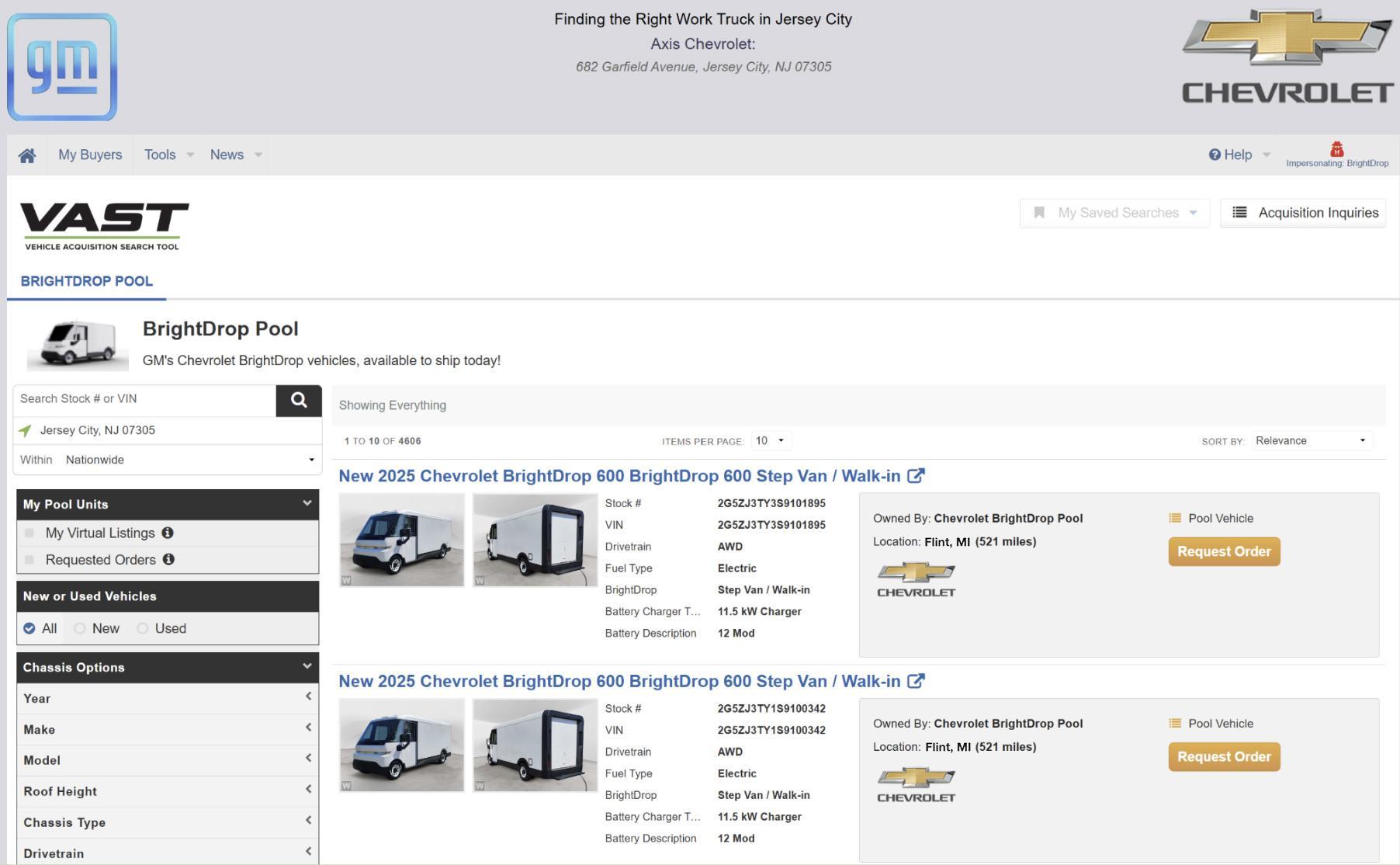Check the My Virtual Listings checkbox
This screenshot has height=865, width=1400.
click(29, 533)
